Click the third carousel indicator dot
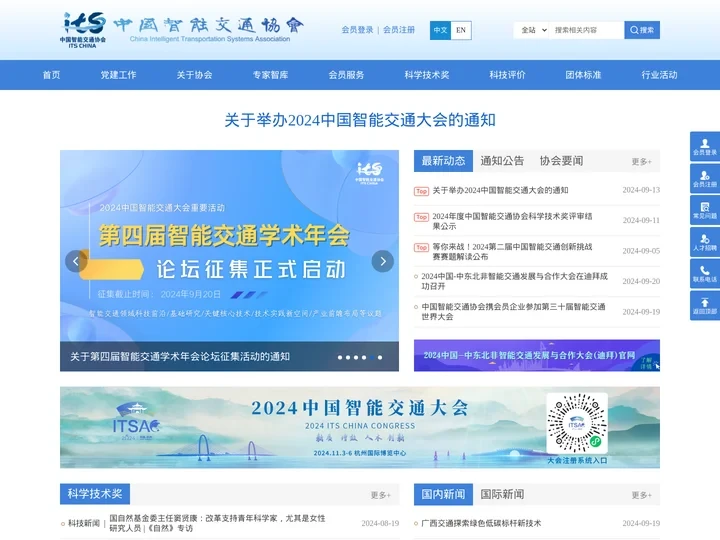Viewport: 720px width, 540px height. pos(356,357)
